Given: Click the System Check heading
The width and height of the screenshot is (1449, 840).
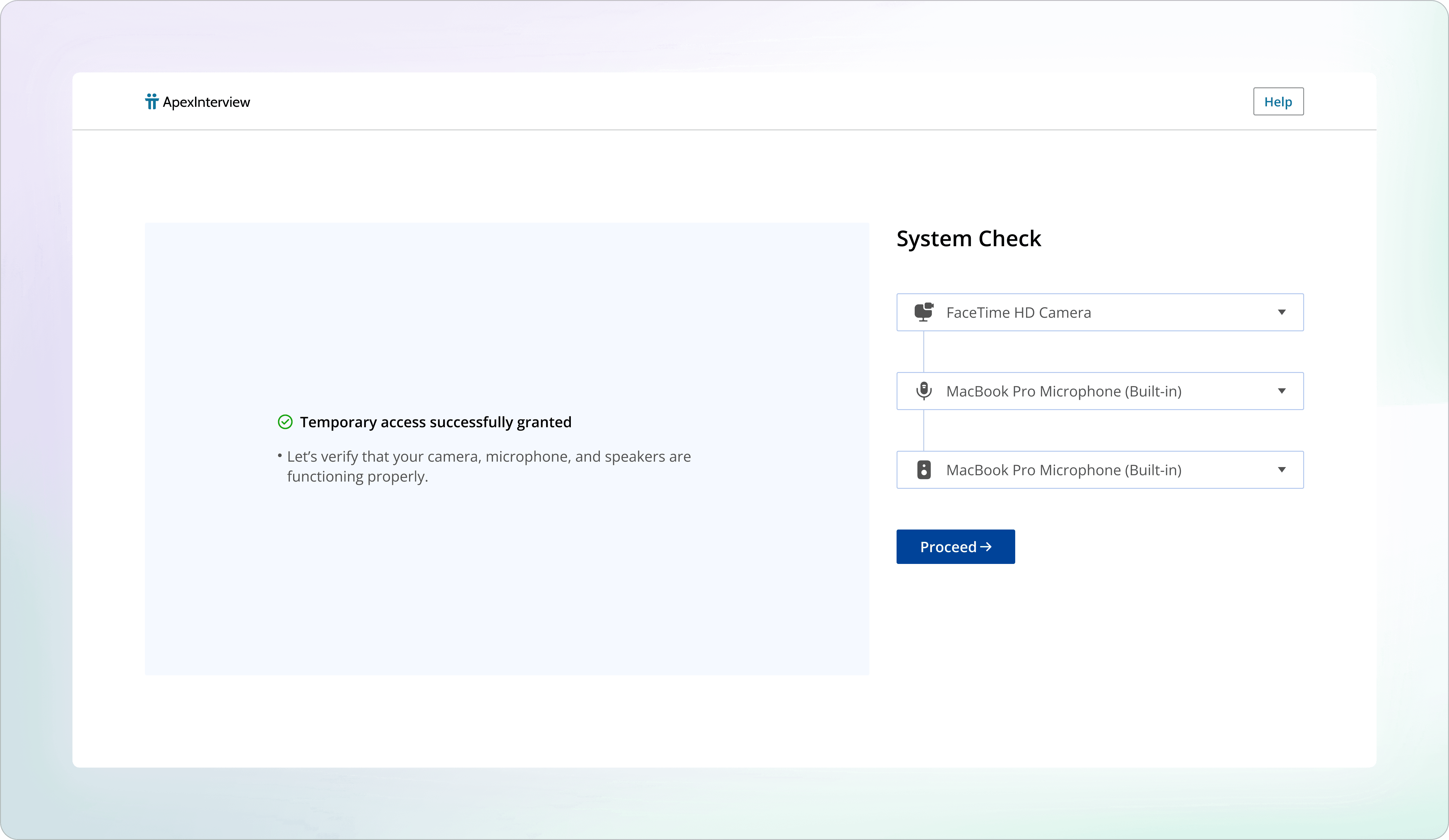Looking at the screenshot, I should pos(968,238).
